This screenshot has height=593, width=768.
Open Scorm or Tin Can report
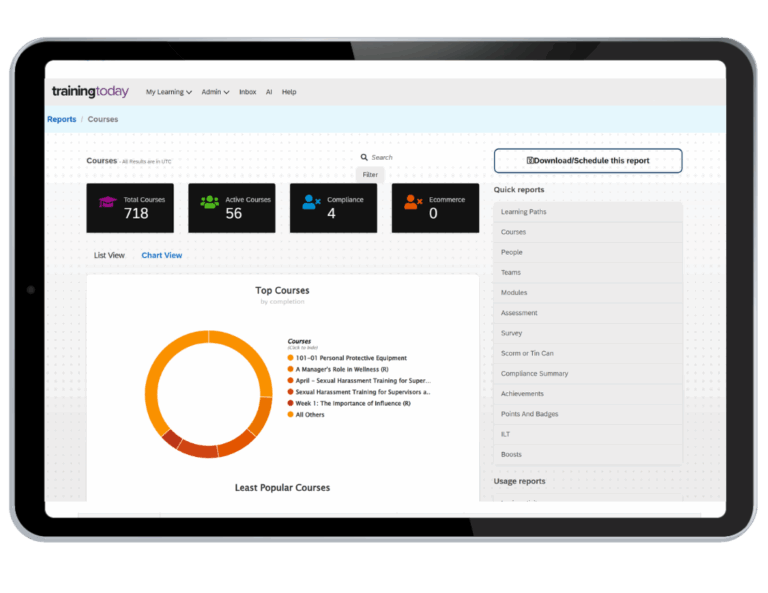(x=588, y=354)
